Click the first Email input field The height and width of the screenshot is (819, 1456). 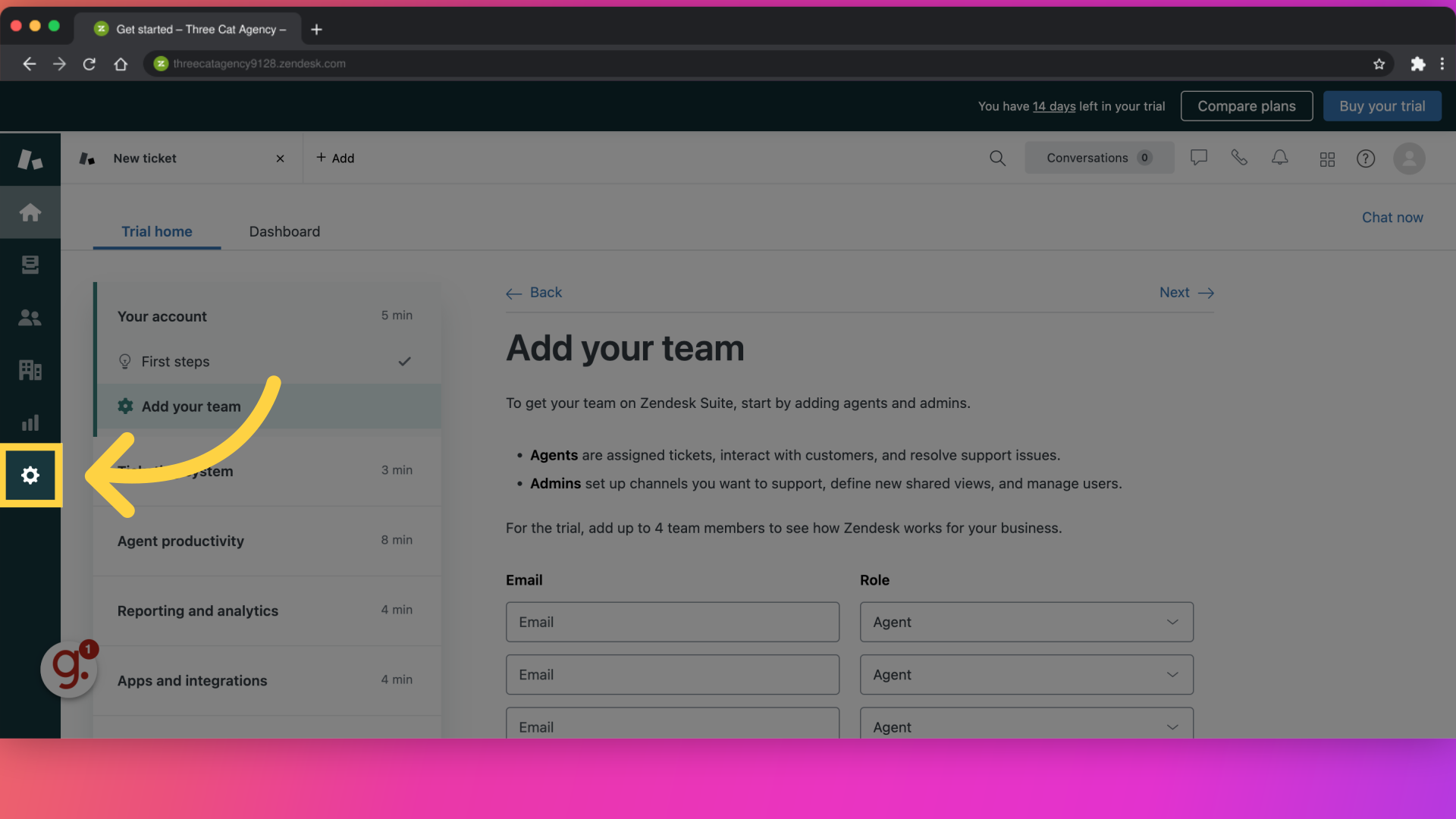click(x=672, y=621)
